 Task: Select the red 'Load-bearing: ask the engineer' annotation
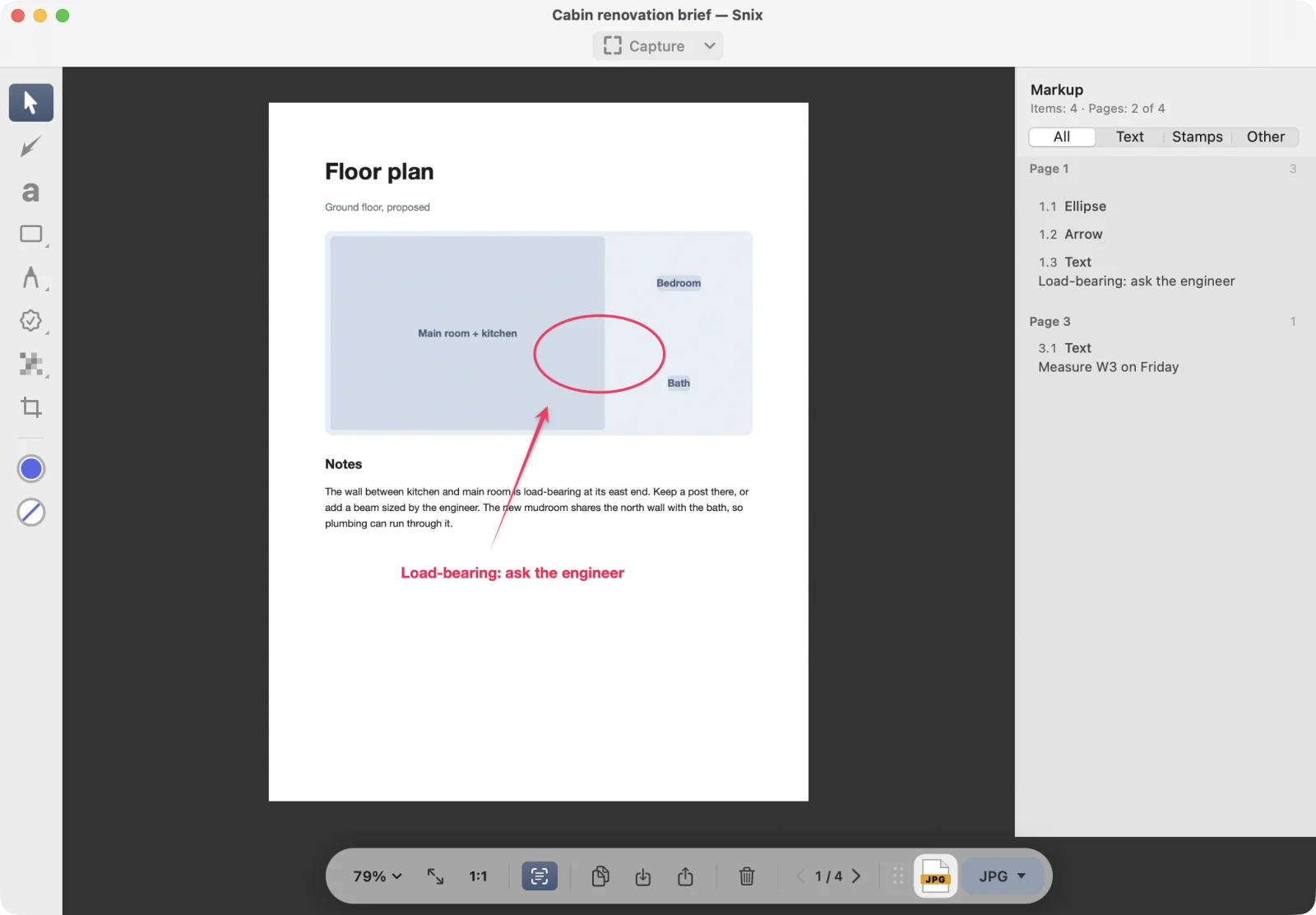coord(512,573)
